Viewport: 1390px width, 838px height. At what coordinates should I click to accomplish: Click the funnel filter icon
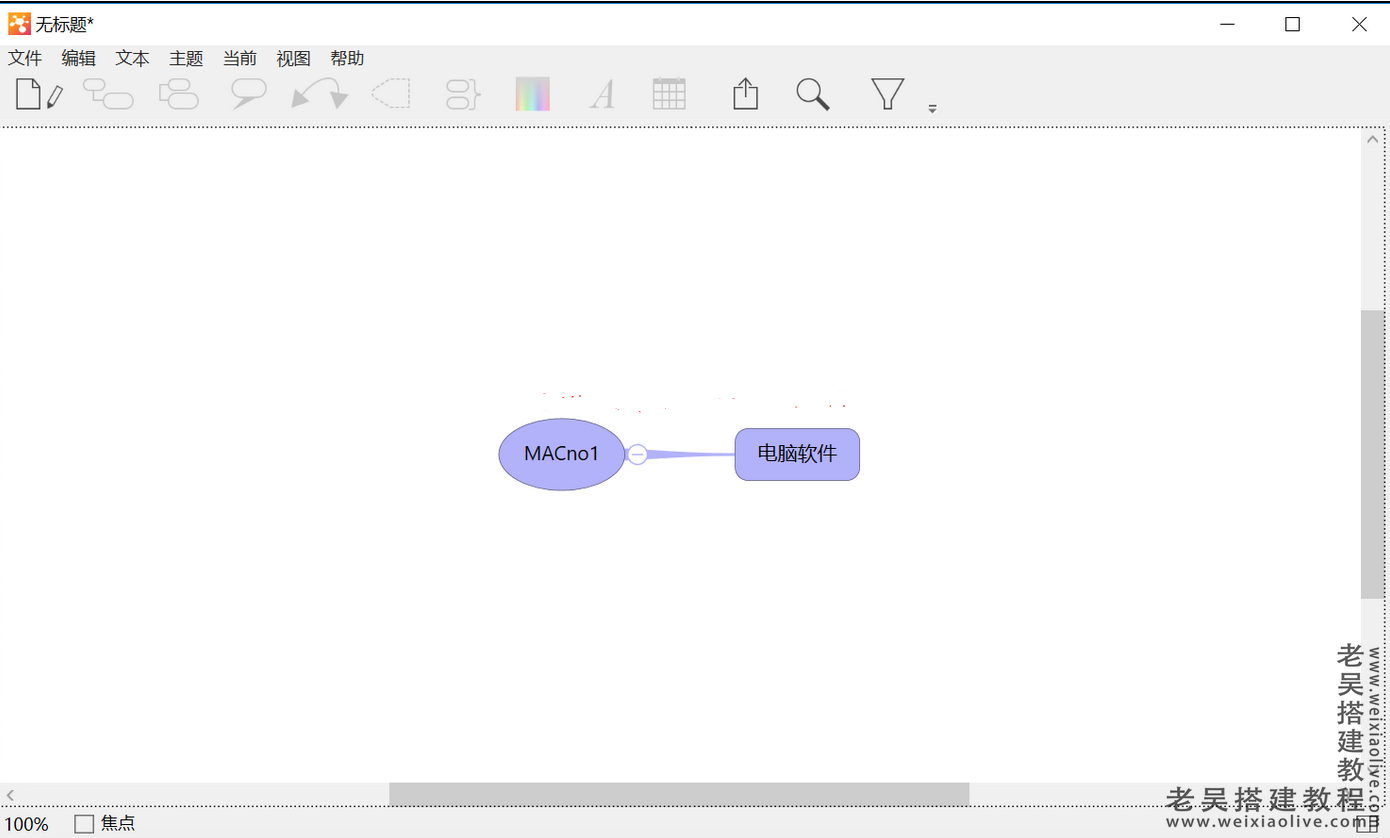tap(888, 94)
